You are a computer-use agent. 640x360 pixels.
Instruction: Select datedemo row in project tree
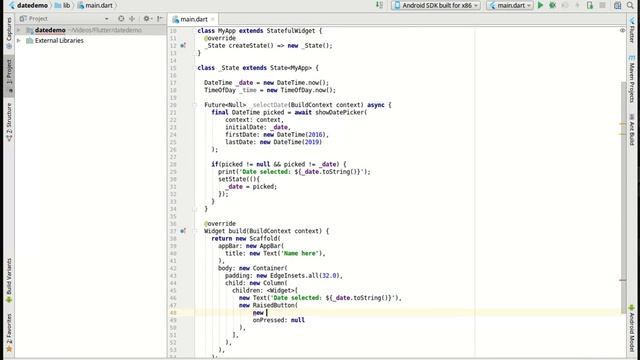coord(91,30)
